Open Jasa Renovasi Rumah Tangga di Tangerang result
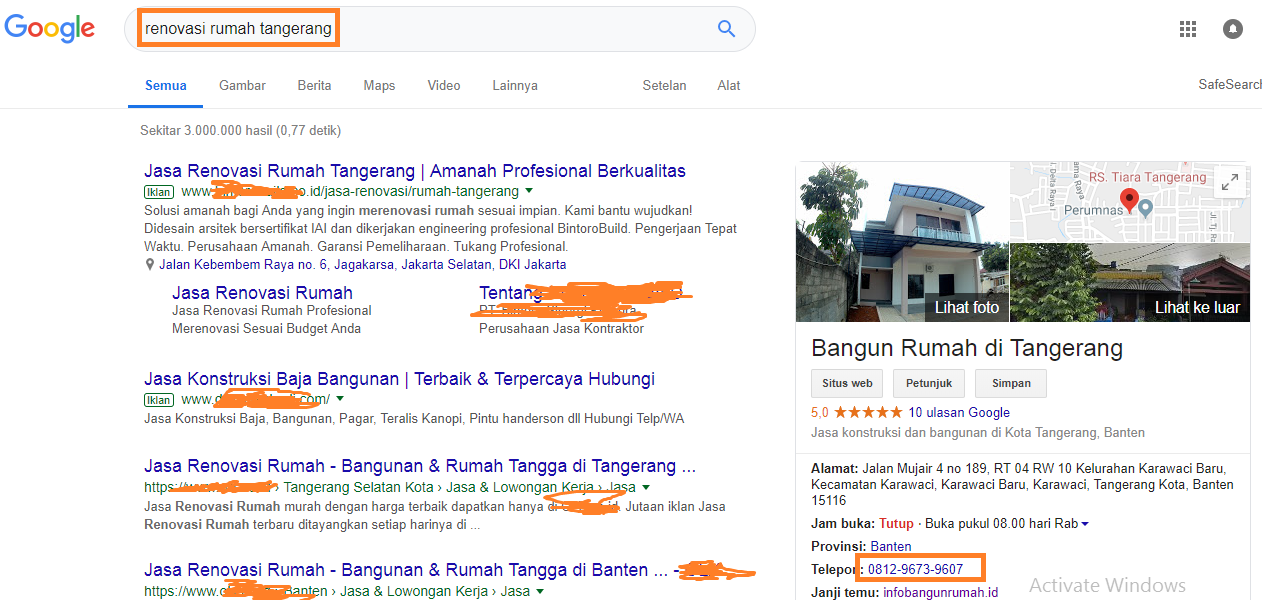The width and height of the screenshot is (1262, 600). [420, 466]
